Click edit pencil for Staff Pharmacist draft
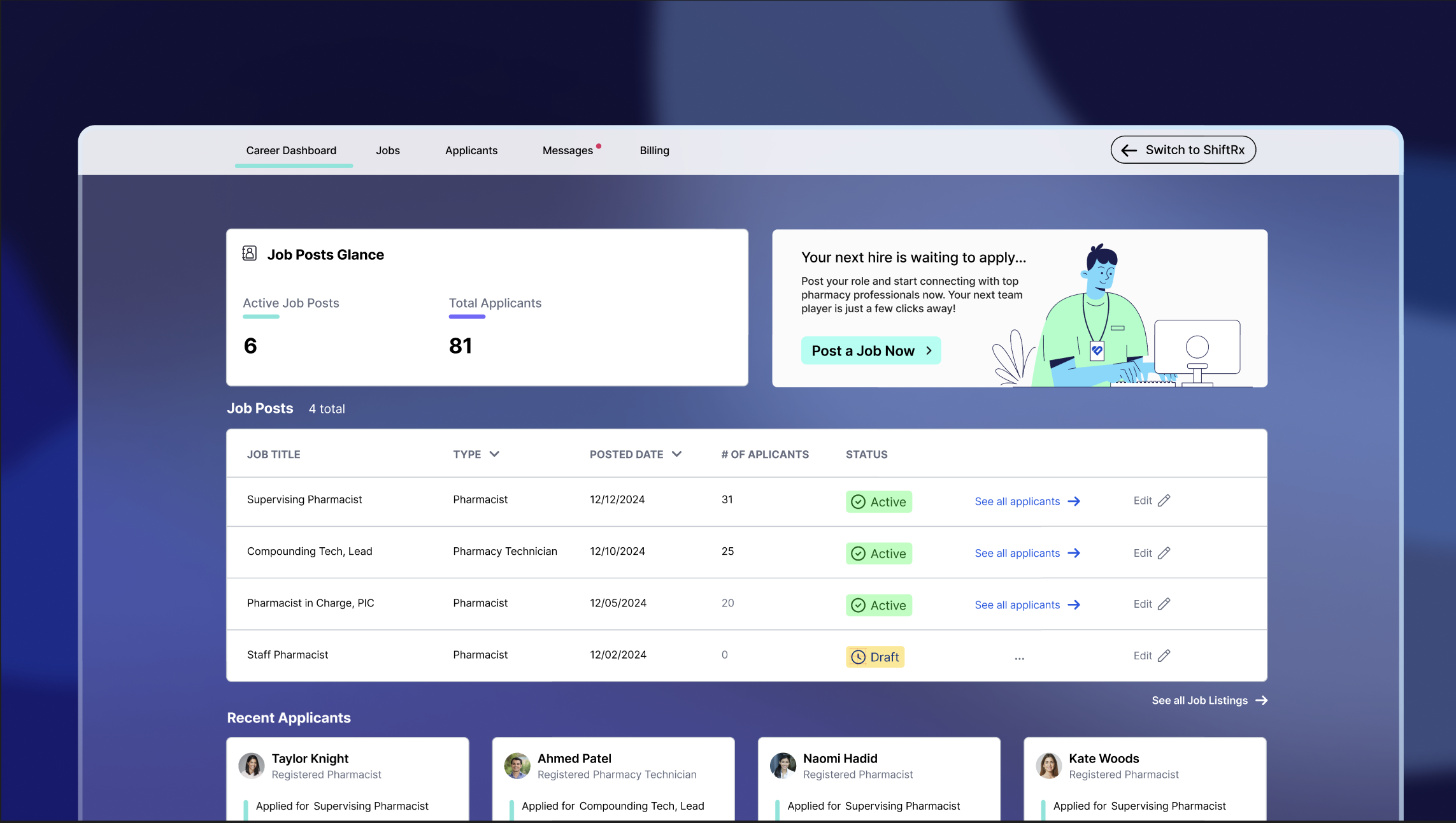This screenshot has height=823, width=1456. coord(1164,655)
